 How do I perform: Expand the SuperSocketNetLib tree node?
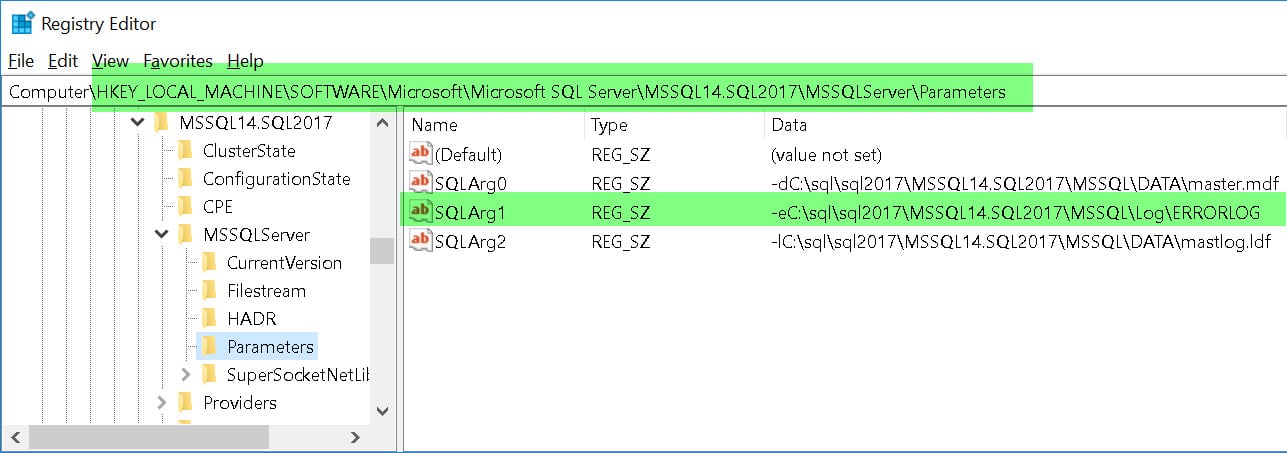185,375
